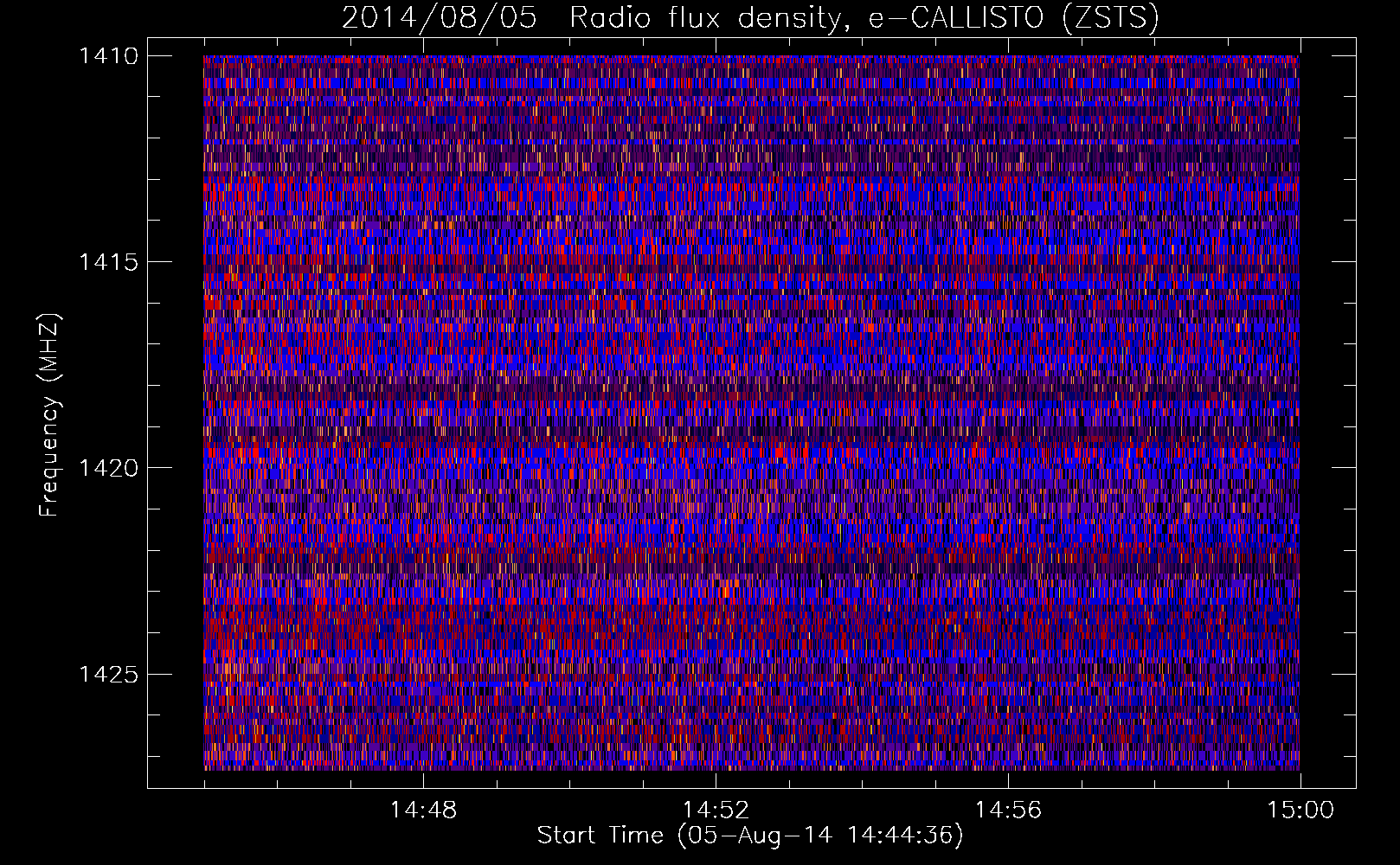1400x865 pixels.
Task: Click the "Frequency (MHZ)" axis label
Action: [x=49, y=415]
